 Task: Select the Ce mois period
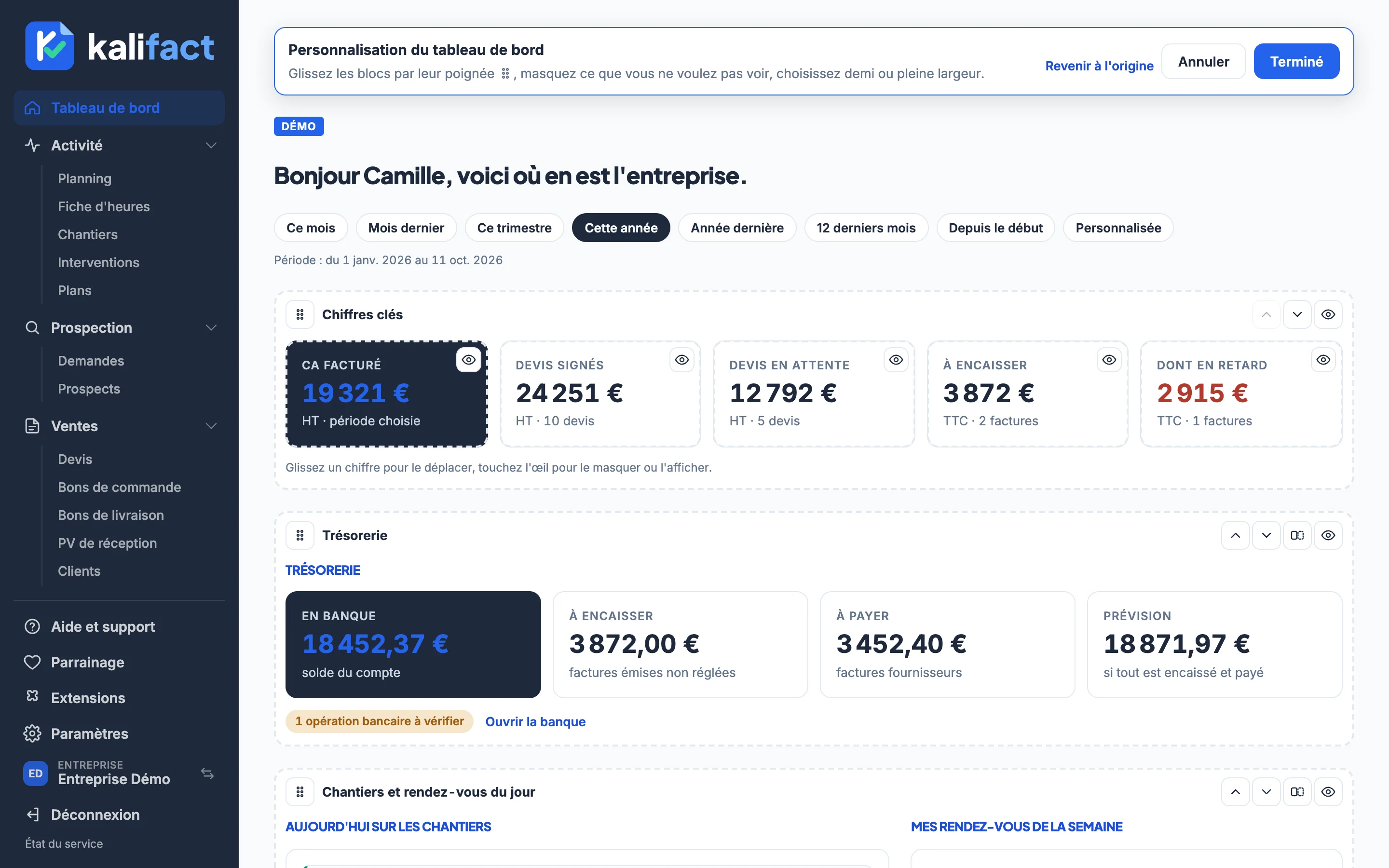(x=311, y=228)
